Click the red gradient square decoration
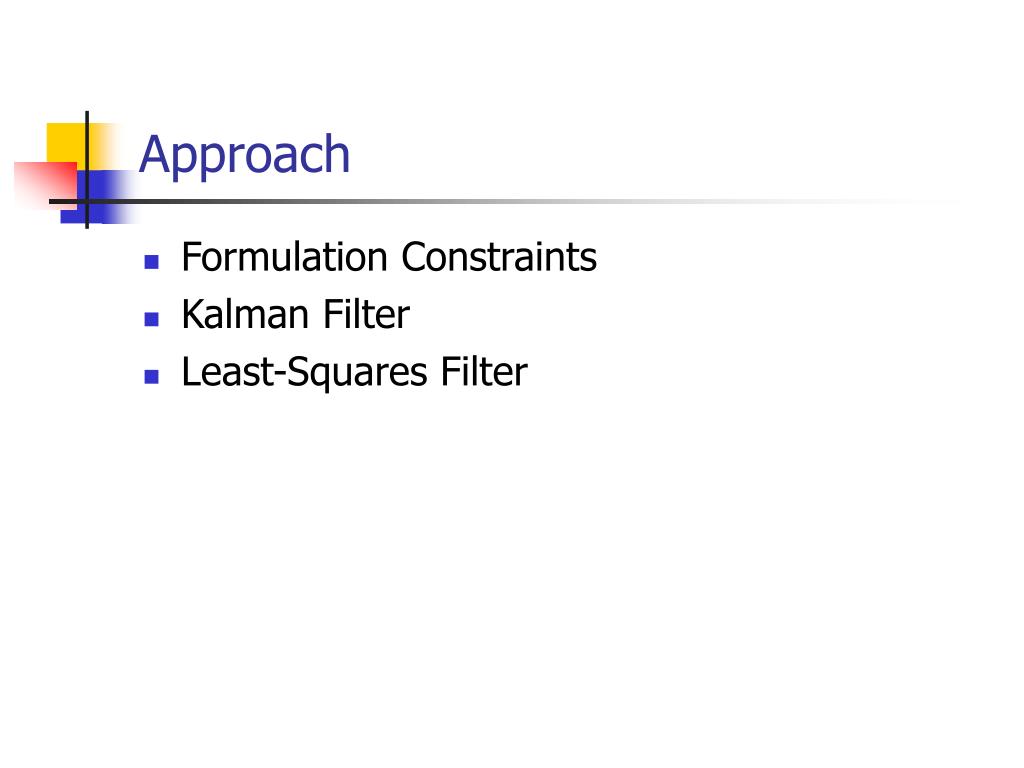The height and width of the screenshot is (768, 1024). click(44, 185)
